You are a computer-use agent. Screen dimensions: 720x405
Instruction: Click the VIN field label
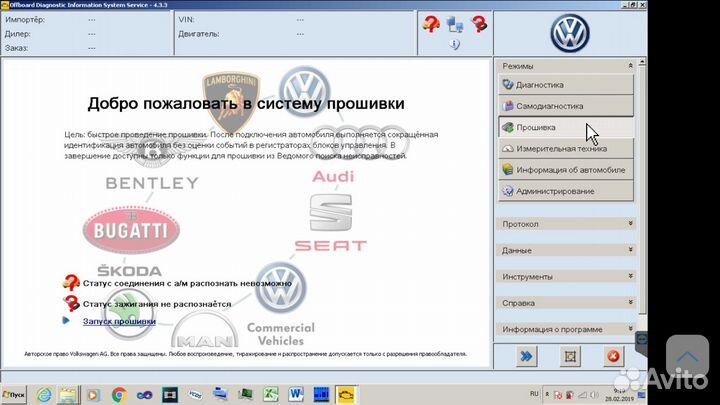click(x=186, y=20)
